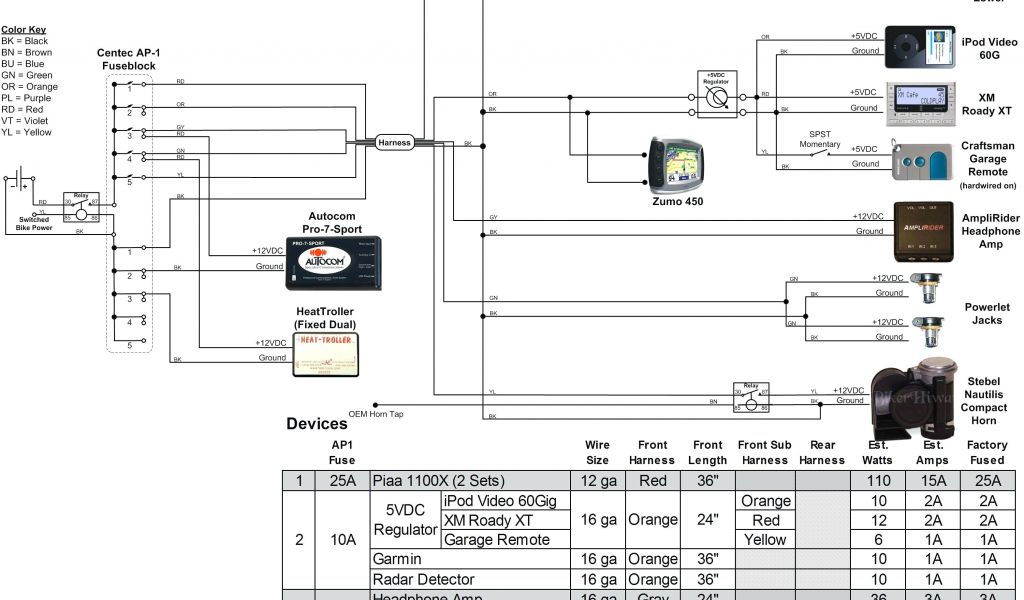
Task: Click the Est. Watts column header
Action: click(877, 452)
